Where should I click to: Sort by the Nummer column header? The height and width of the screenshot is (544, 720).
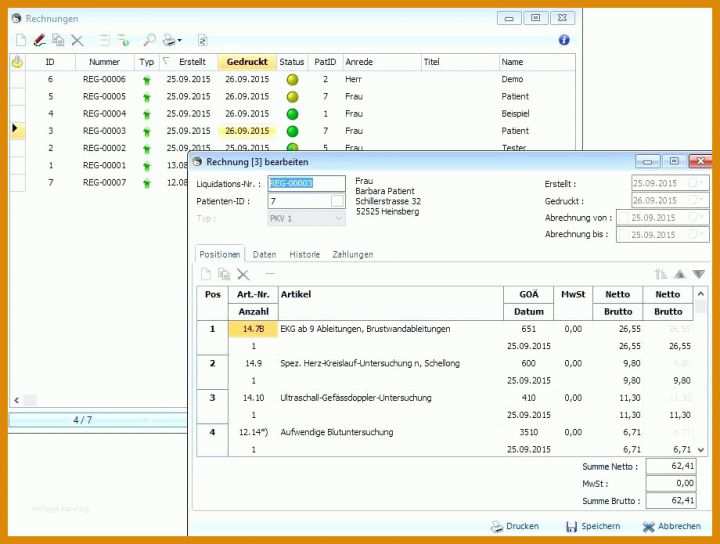[104, 62]
